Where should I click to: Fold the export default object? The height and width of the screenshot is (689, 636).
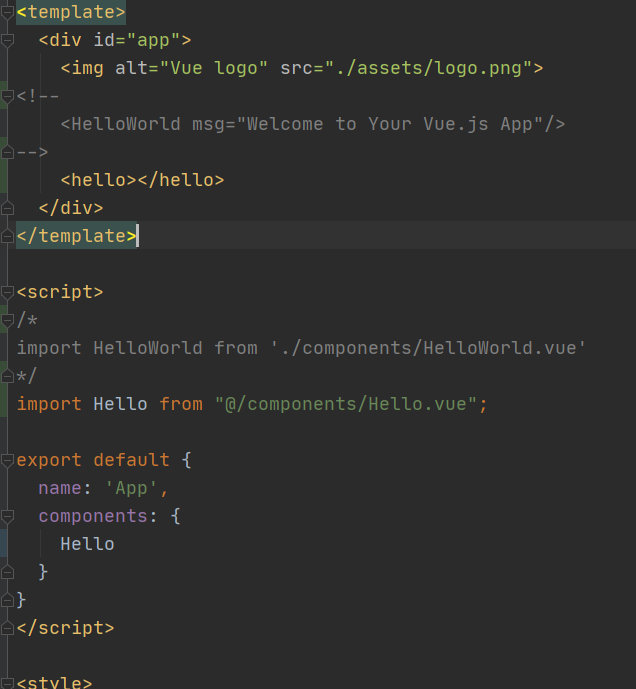(x=9, y=460)
